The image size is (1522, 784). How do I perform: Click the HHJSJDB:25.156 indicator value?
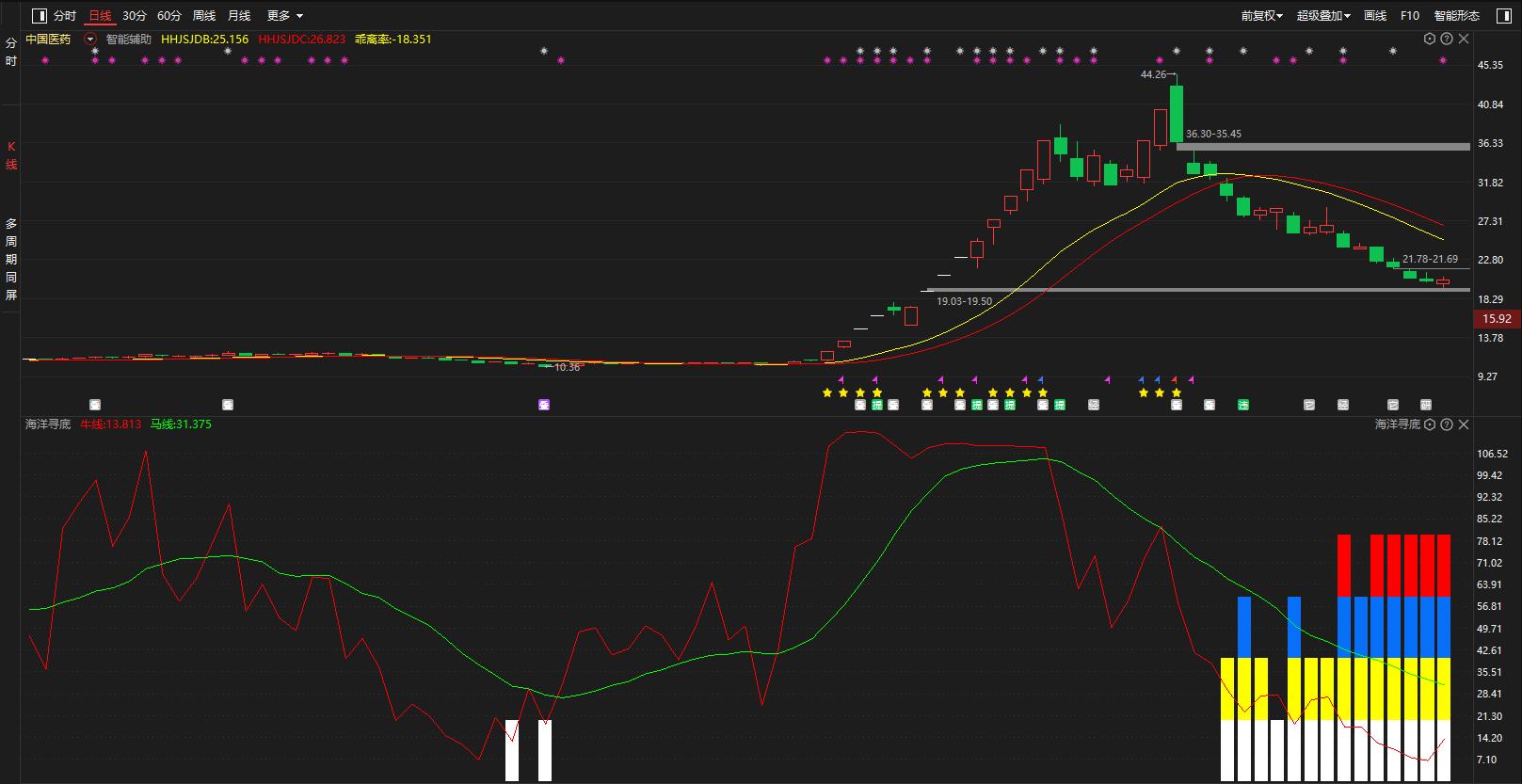205,40
